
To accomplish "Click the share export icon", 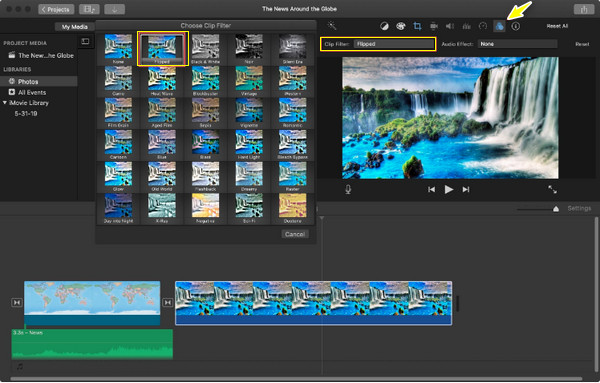I will [584, 9].
